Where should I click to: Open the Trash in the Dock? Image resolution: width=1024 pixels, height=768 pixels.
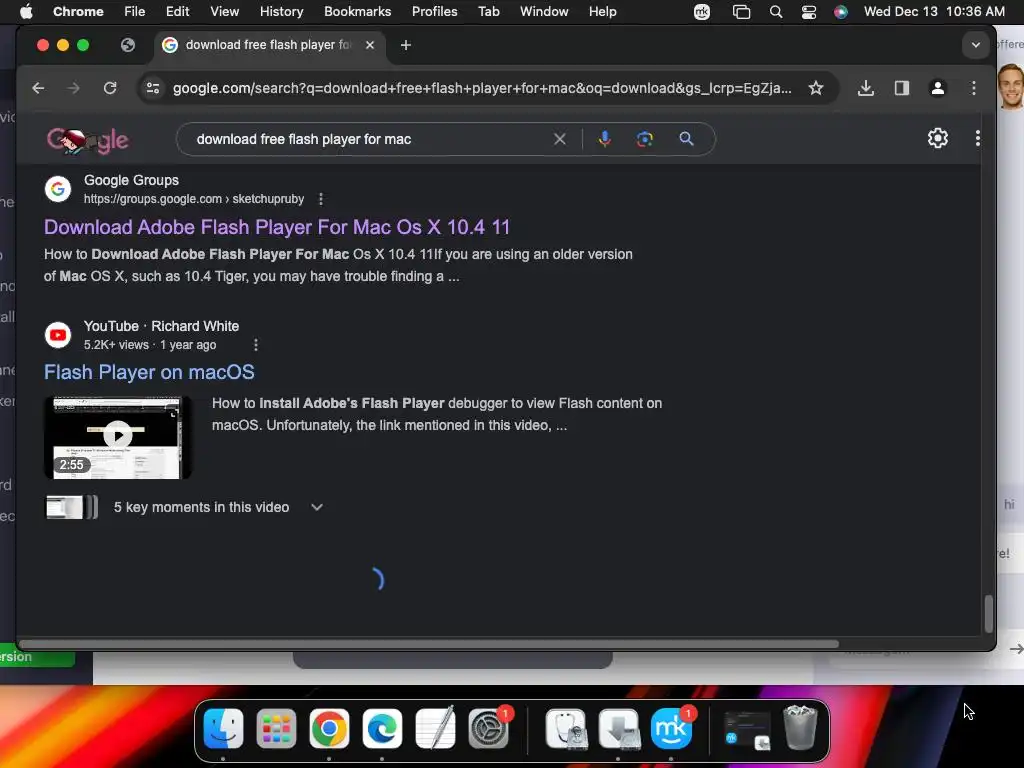[x=800, y=728]
